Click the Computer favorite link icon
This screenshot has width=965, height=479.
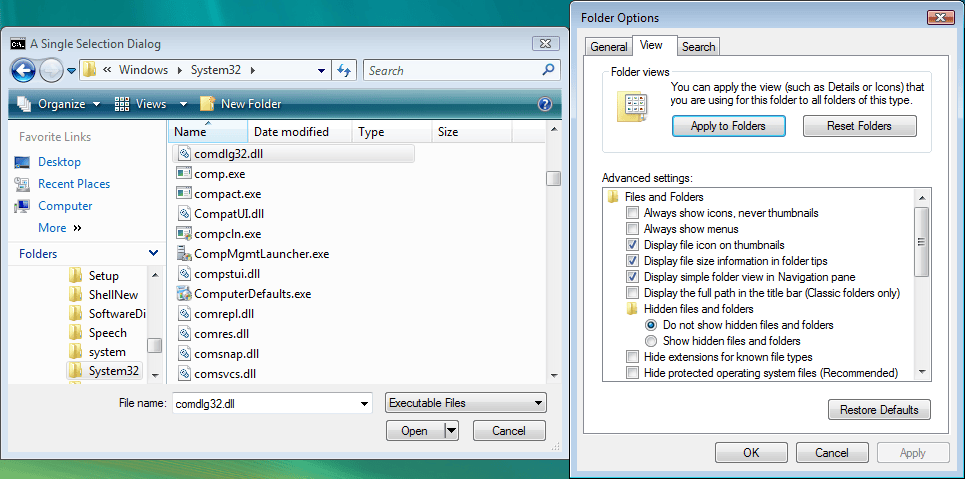(22, 206)
